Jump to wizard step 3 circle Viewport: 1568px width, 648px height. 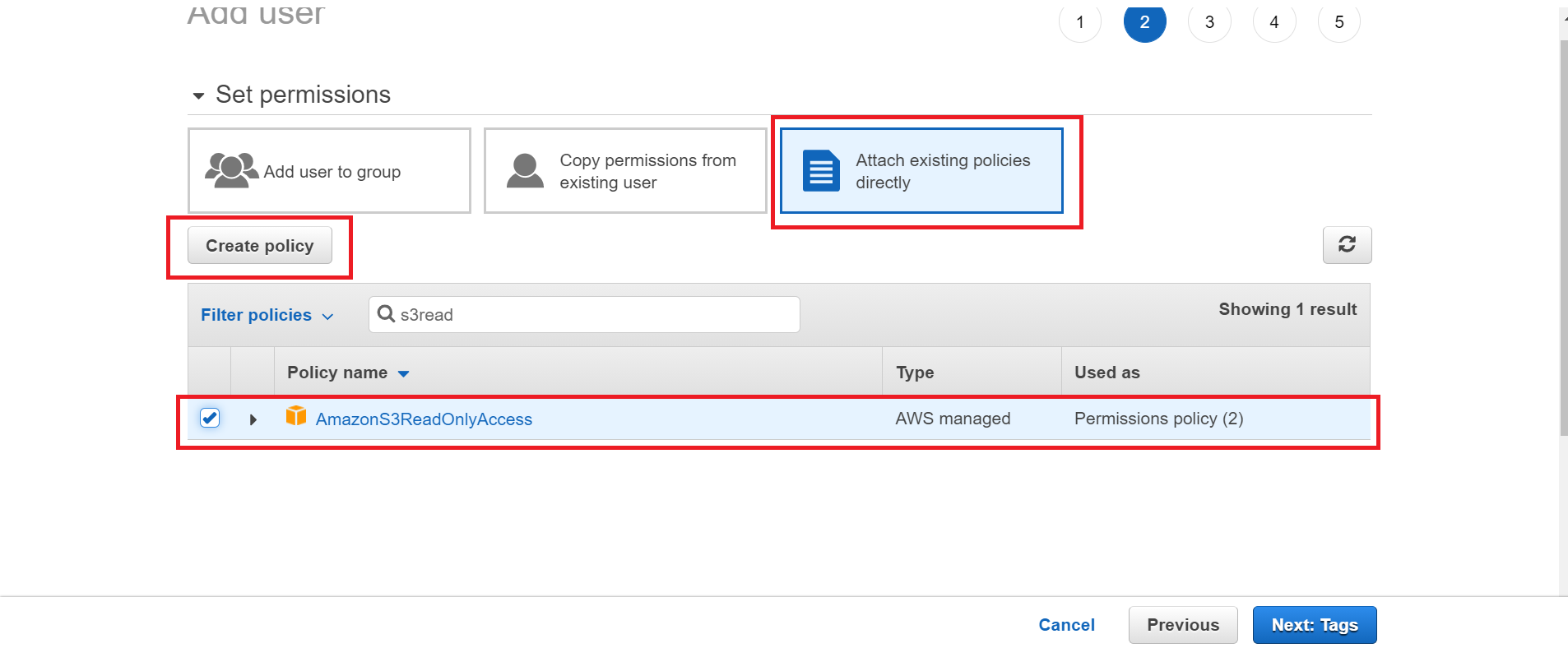click(x=1209, y=22)
